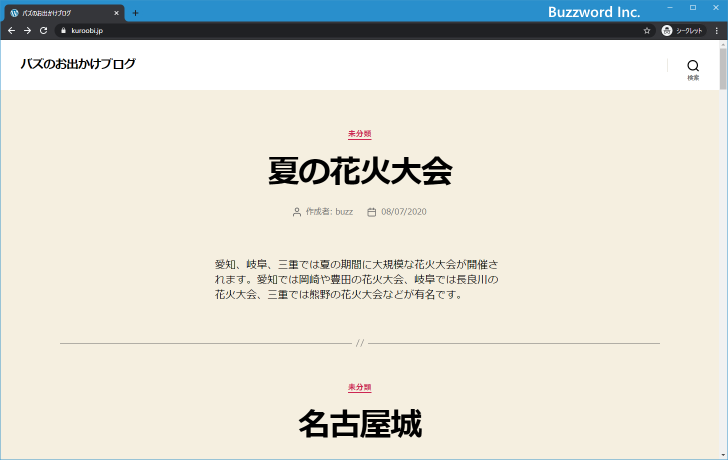This screenshot has width=728, height=460.
Task: Open the Chrome three-dot menu
Action: click(716, 31)
